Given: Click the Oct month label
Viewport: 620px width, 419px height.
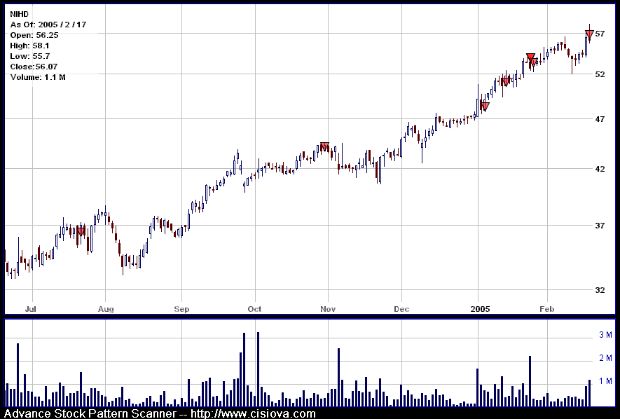Looking at the screenshot, I should tap(254, 309).
